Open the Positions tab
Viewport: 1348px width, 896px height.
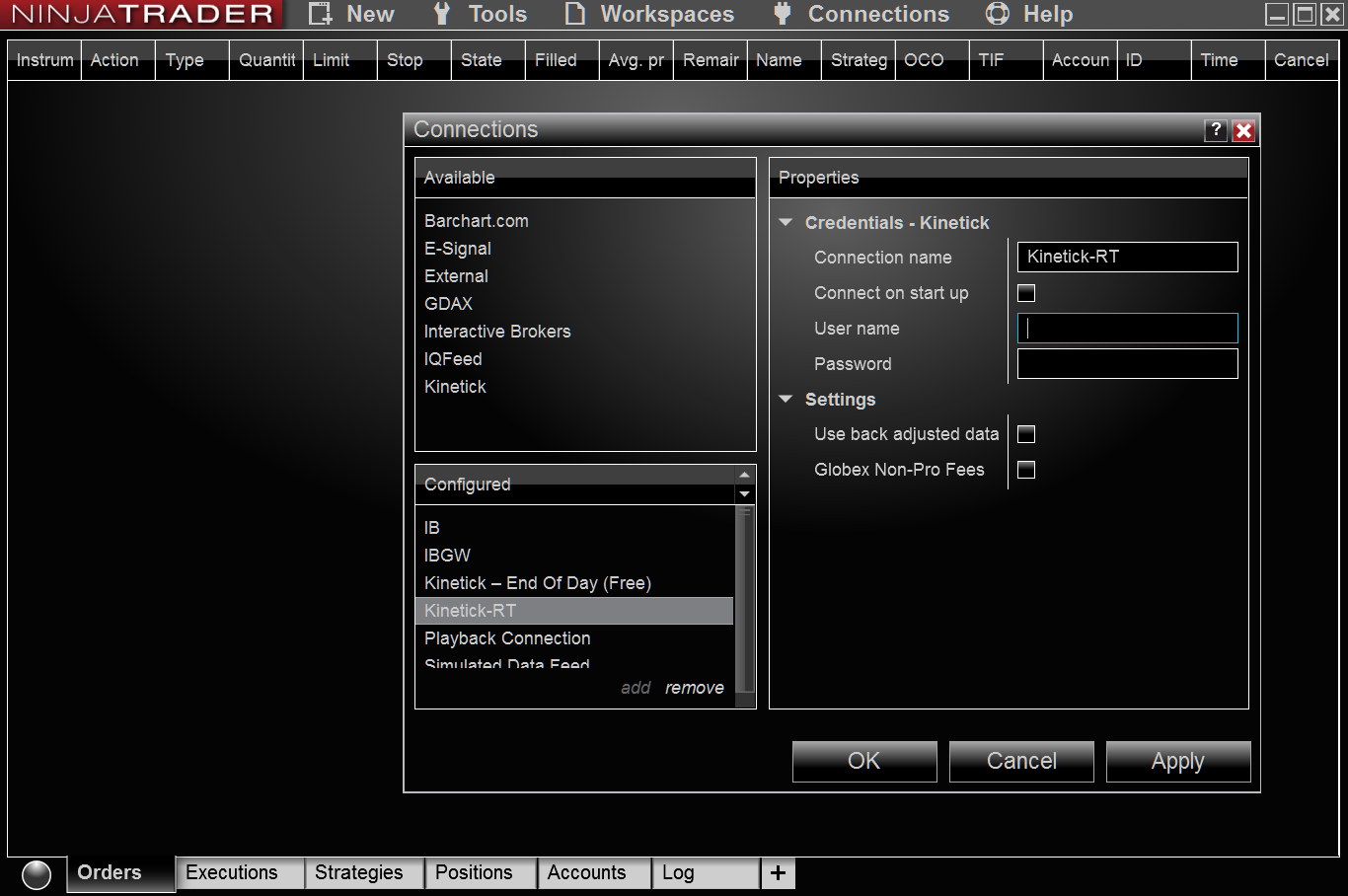(x=474, y=872)
